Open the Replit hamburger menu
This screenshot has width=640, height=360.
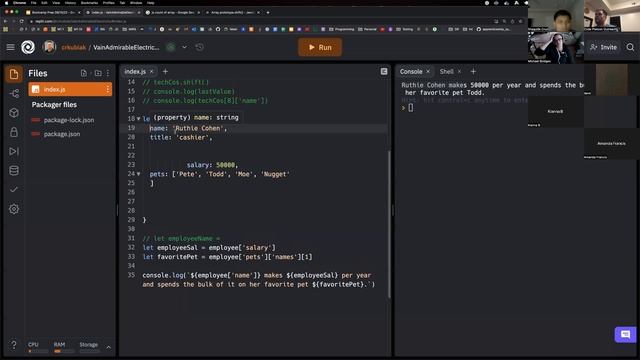click(x=10, y=47)
